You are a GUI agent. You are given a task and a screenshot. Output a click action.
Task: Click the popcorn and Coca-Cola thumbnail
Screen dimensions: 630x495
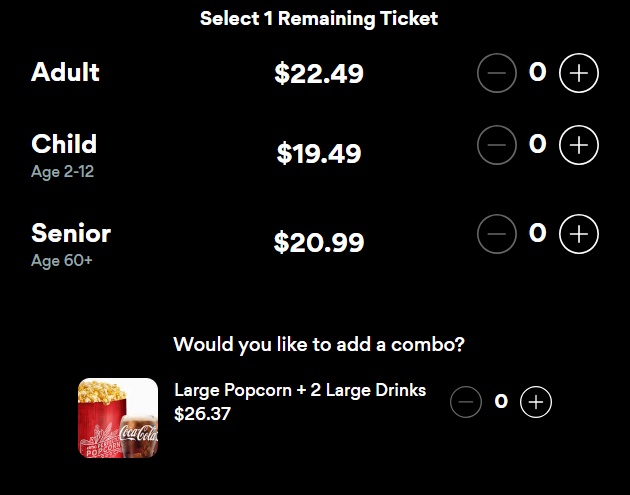point(118,417)
